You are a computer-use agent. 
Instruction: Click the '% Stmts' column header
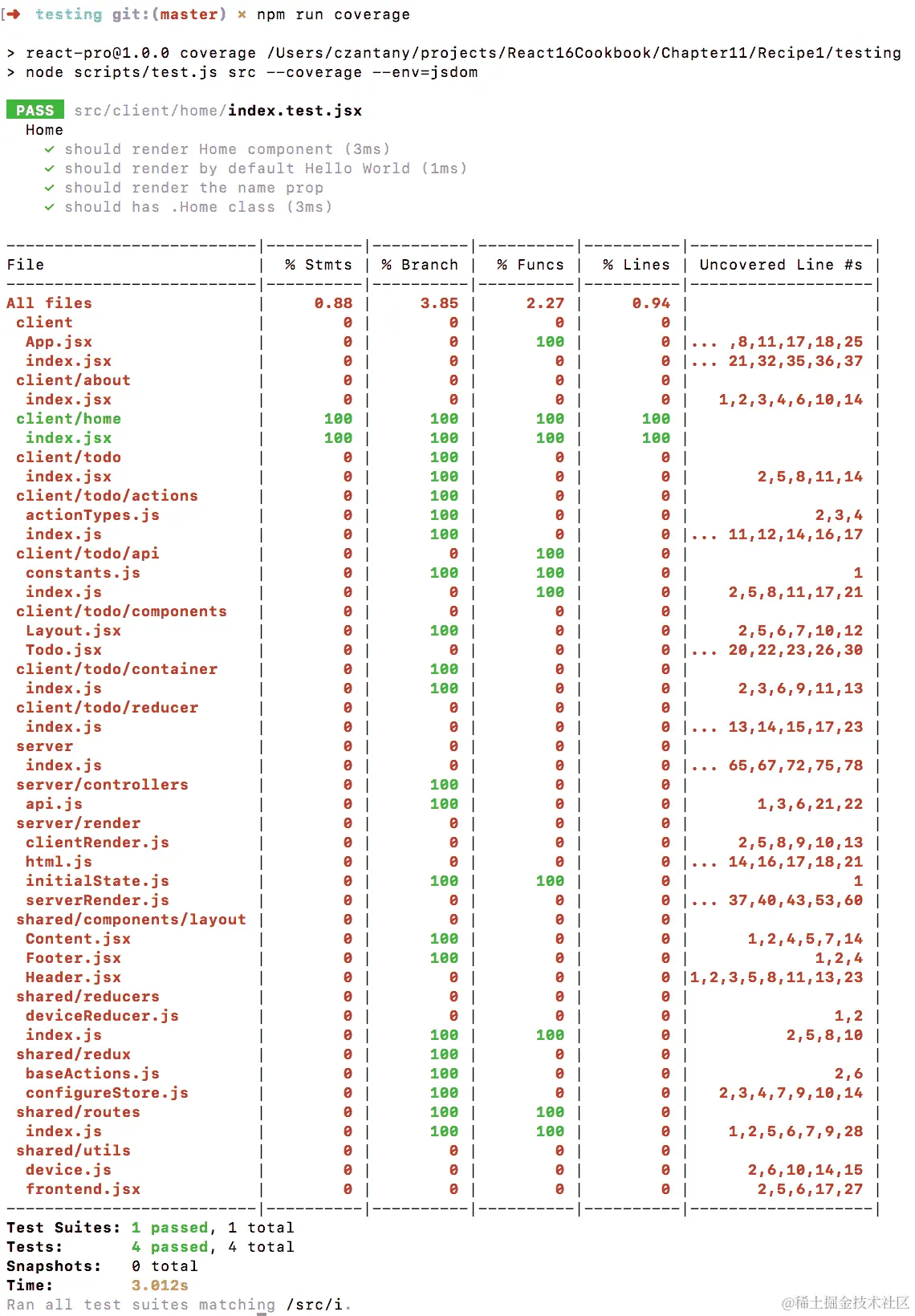point(319,265)
